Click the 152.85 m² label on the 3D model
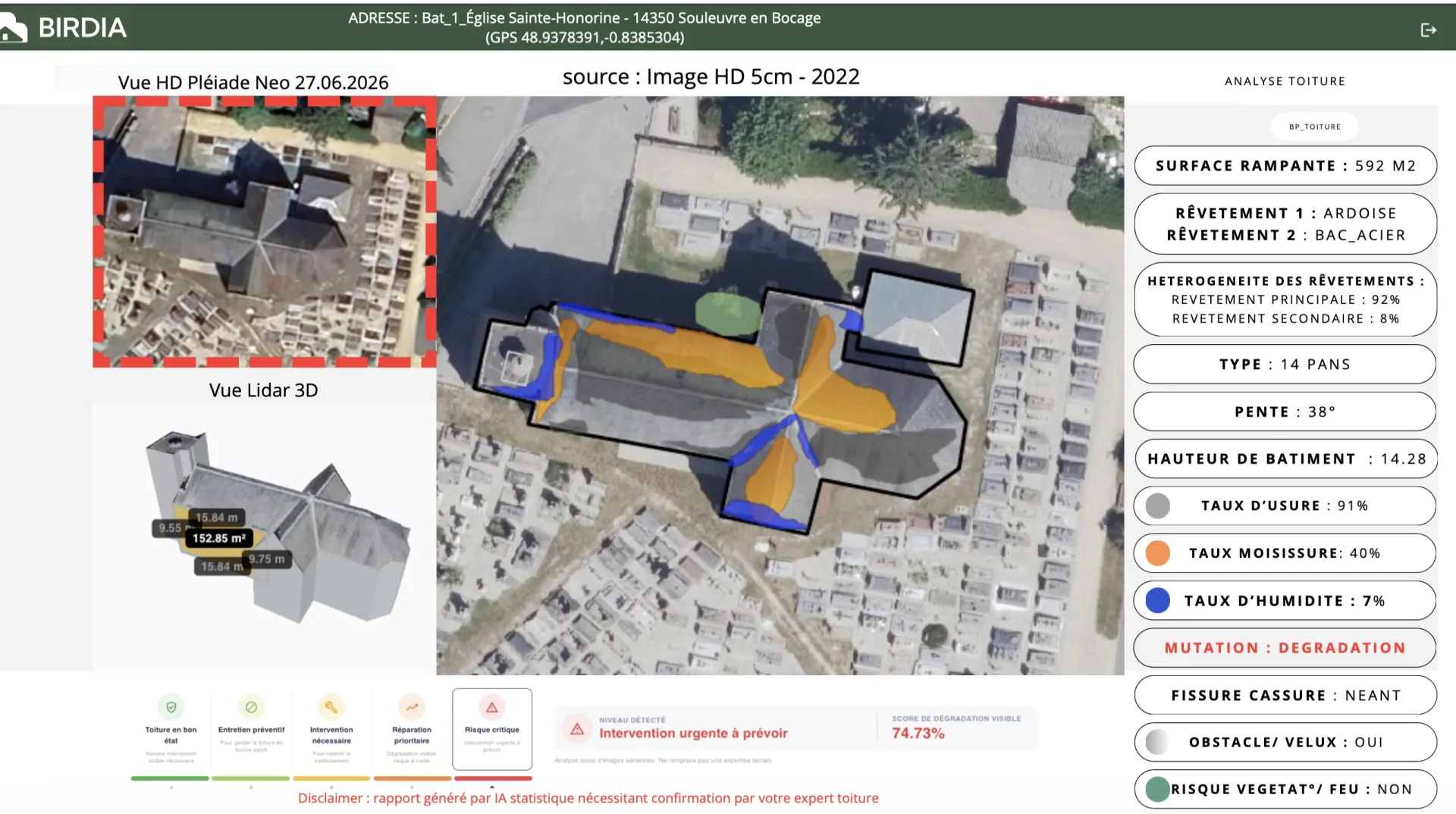Viewport: 1456px width, 814px height. point(218,538)
